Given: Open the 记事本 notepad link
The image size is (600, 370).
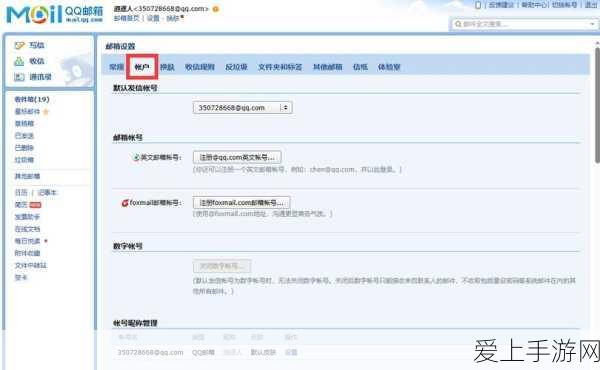Looking at the screenshot, I should [x=47, y=192].
